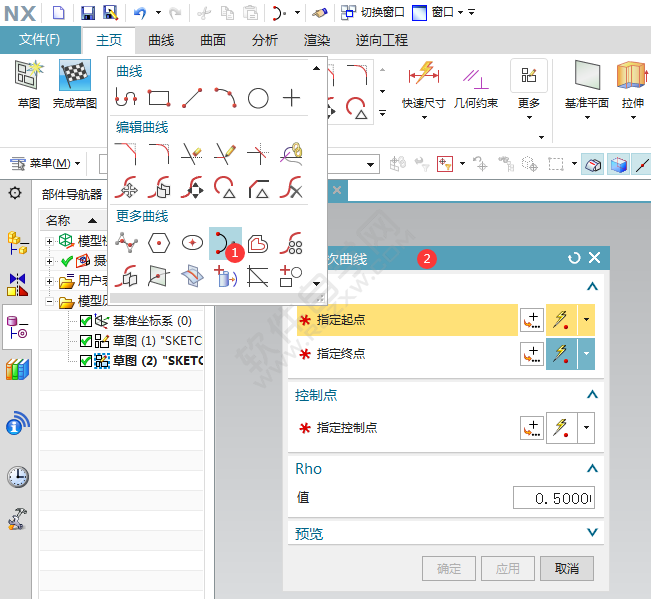Switch to the 分析 ribbon tab
Screen dimensions: 651x599
click(264, 40)
